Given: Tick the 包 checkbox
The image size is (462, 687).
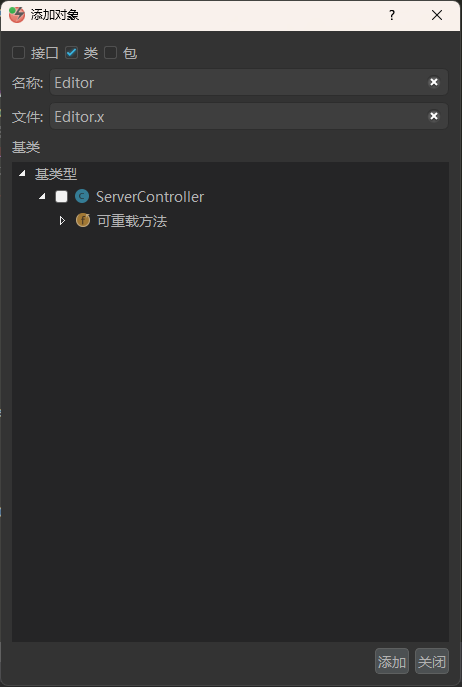Looking at the screenshot, I should tap(110, 53).
